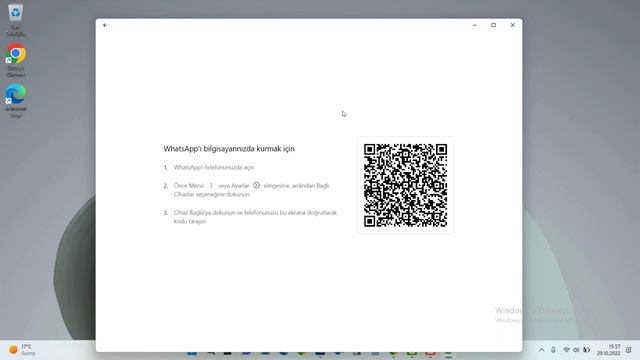Click step 2 text "Cihazlar seçeneğine dokunun"
The width and height of the screenshot is (640, 360).
tap(211, 194)
